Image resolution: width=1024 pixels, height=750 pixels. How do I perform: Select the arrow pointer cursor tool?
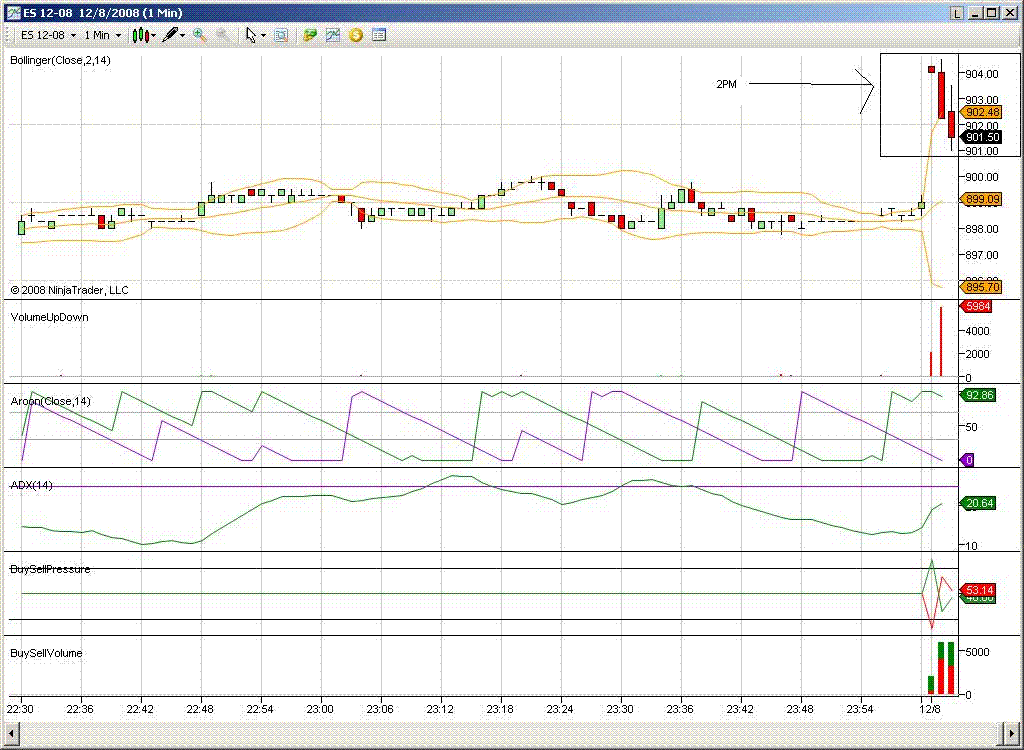click(x=251, y=35)
